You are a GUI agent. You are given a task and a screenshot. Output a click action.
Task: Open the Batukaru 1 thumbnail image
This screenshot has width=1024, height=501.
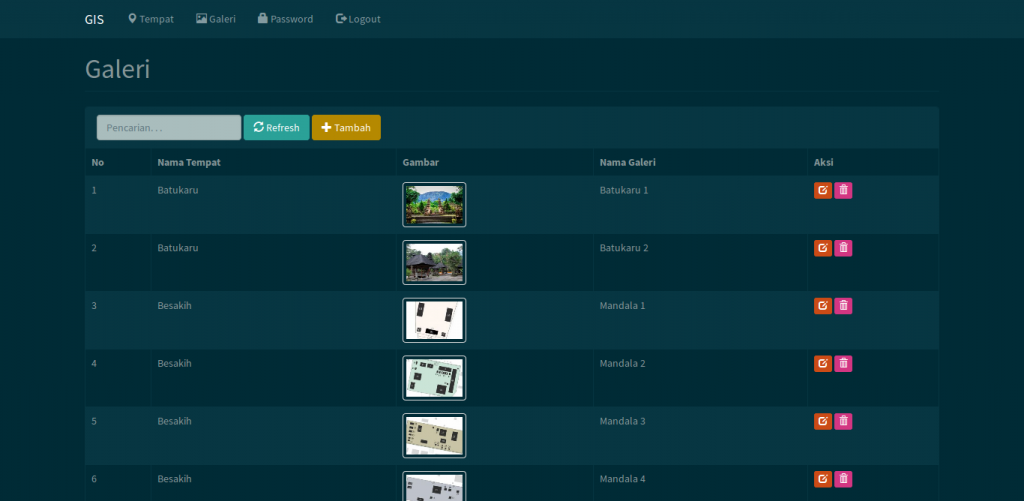tap(434, 204)
